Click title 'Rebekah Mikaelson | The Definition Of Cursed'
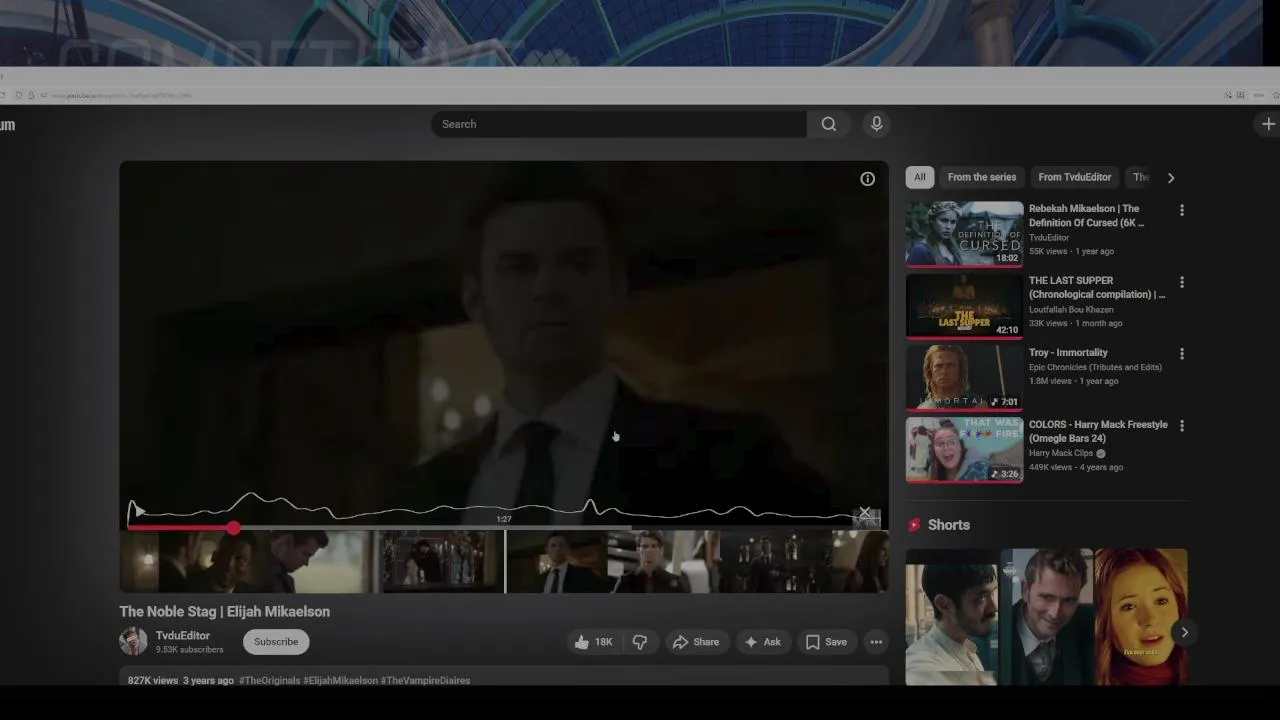Viewport: 1280px width, 720px height. click(x=1086, y=216)
